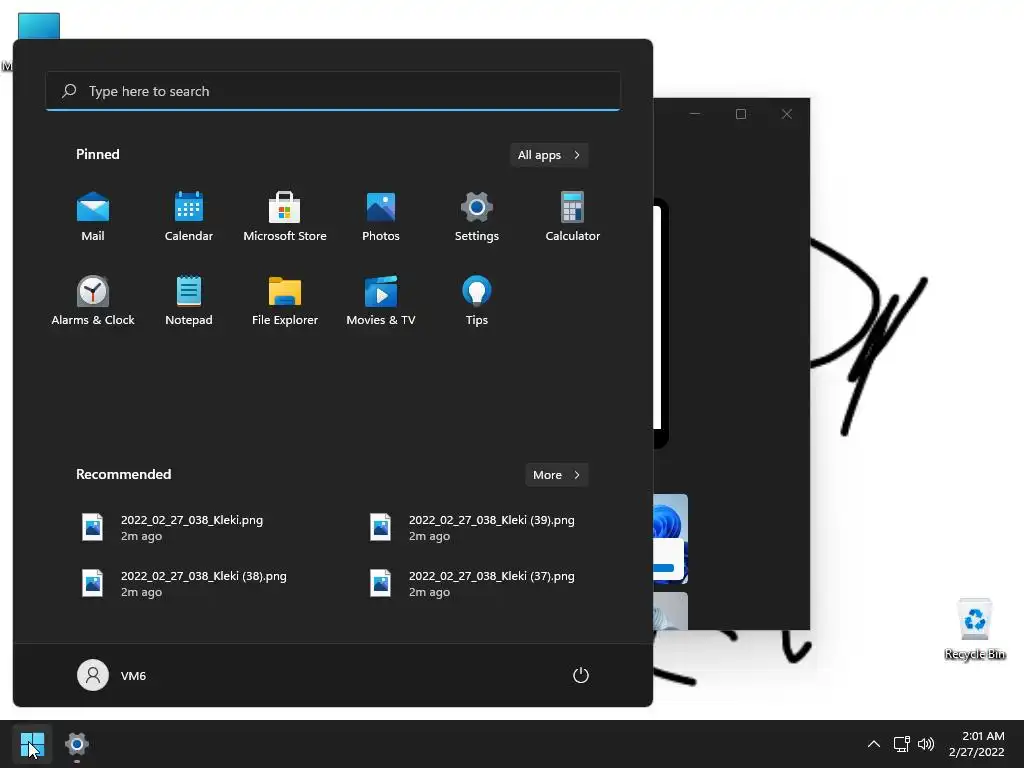Open Alarms & Clock
Screen dimensions: 1024x768
tap(93, 300)
